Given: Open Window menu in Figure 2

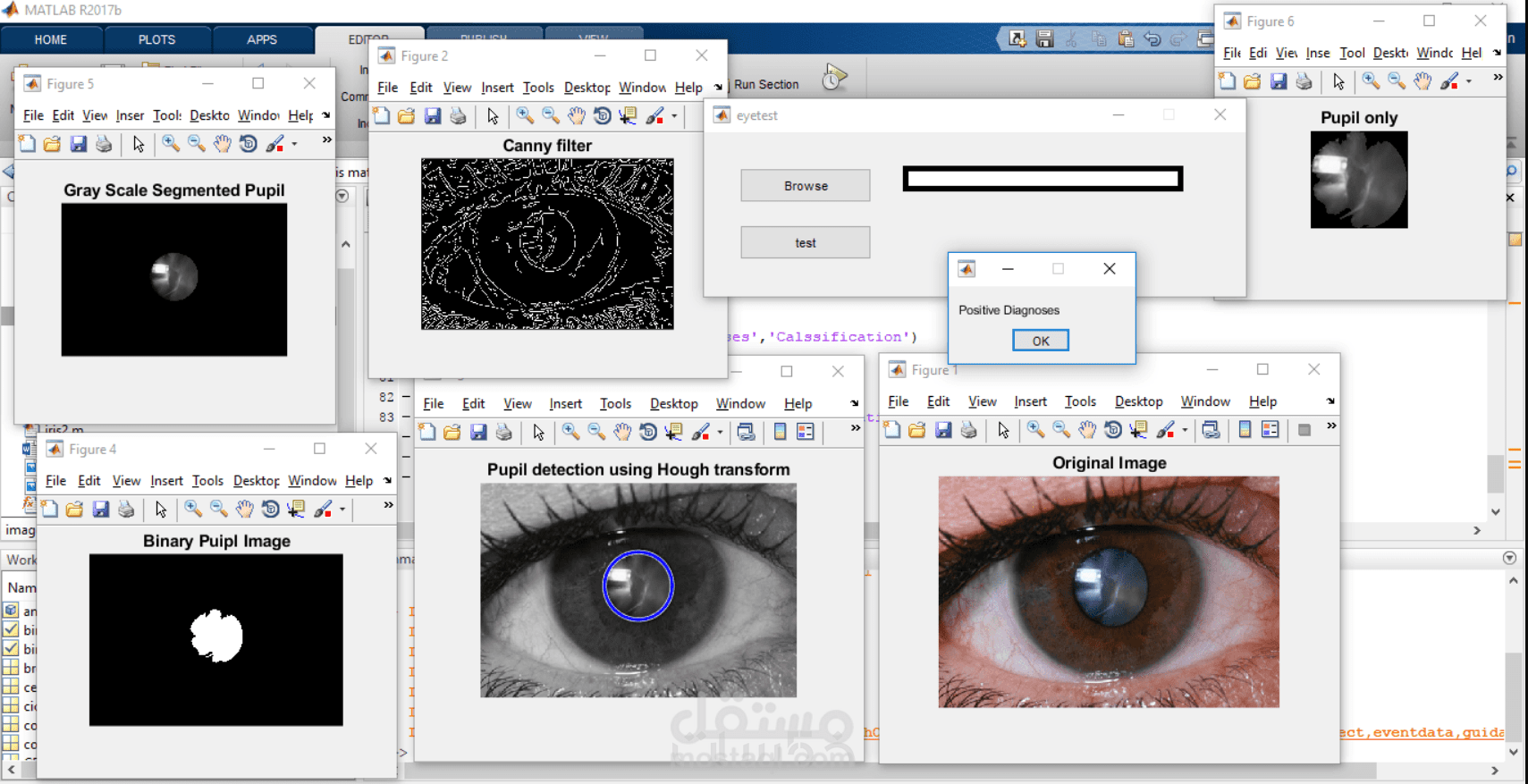Looking at the screenshot, I should click(x=642, y=88).
